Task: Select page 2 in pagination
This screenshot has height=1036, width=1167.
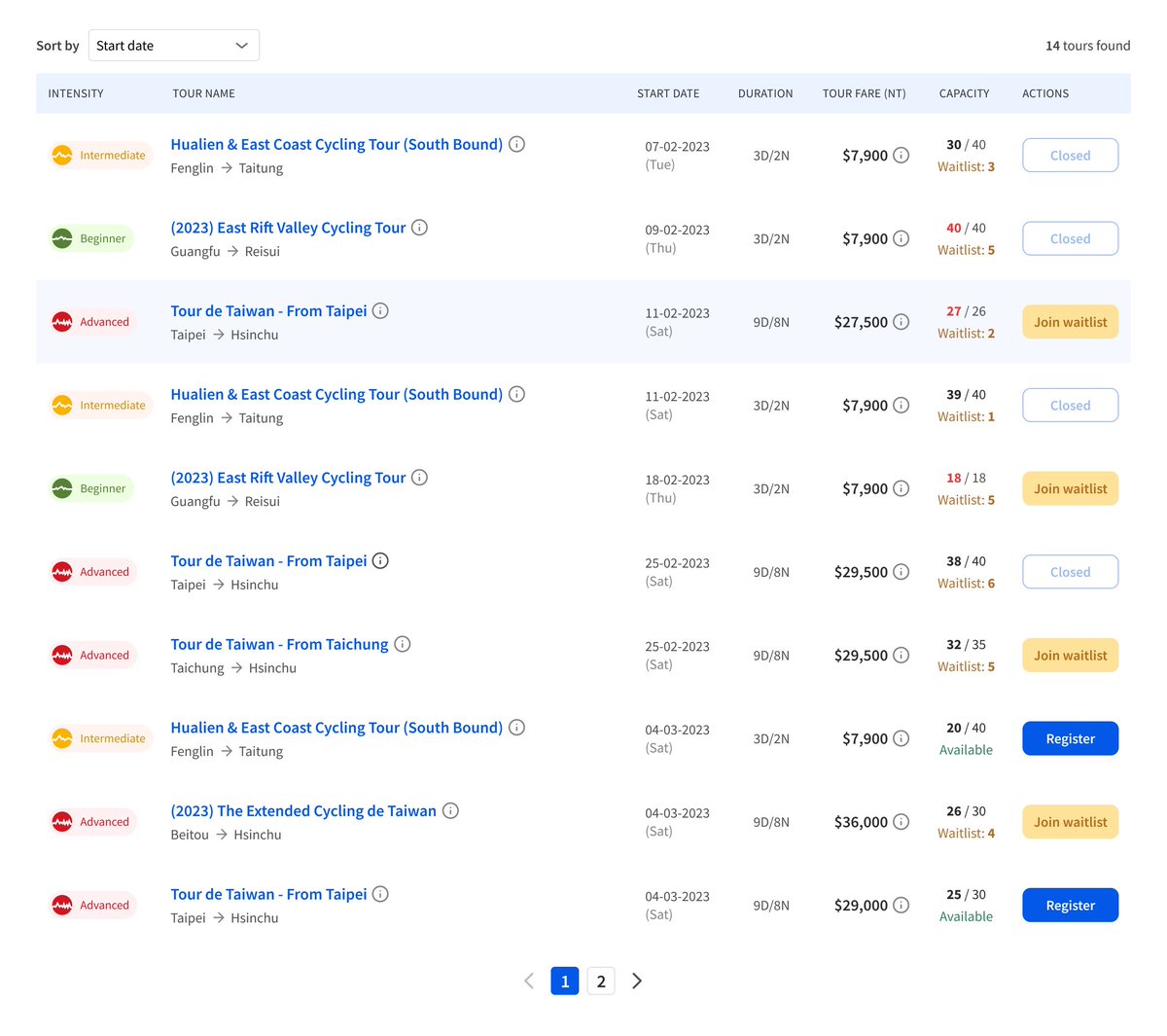Action: [x=601, y=981]
